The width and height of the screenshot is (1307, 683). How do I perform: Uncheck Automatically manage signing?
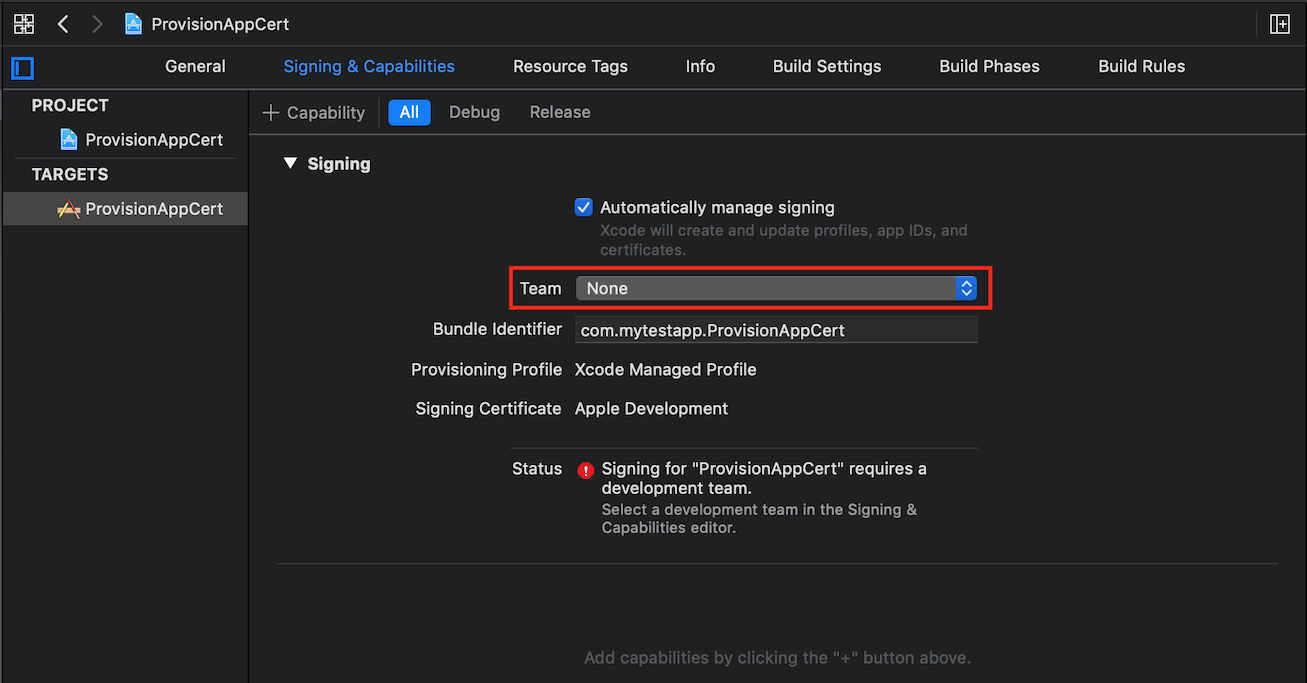point(584,208)
